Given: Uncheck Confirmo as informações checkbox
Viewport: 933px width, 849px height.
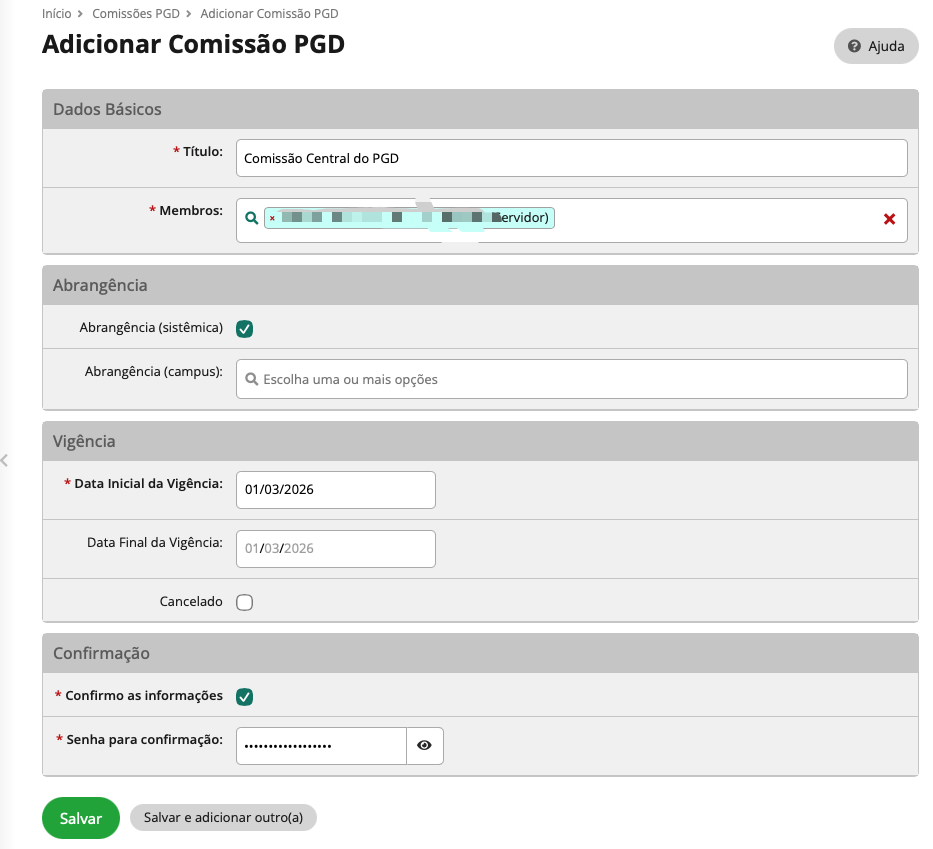Looking at the screenshot, I should (245, 696).
